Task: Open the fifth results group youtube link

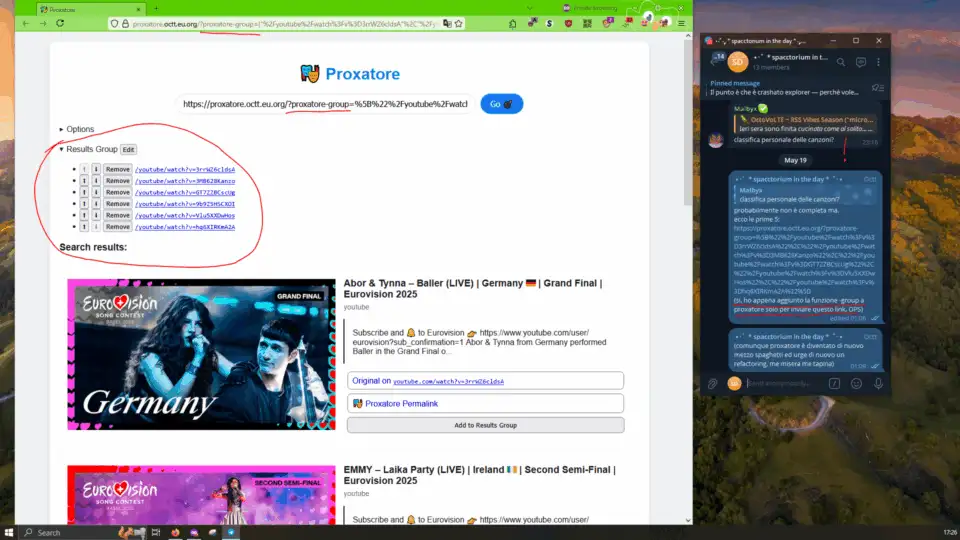Action: (x=185, y=216)
